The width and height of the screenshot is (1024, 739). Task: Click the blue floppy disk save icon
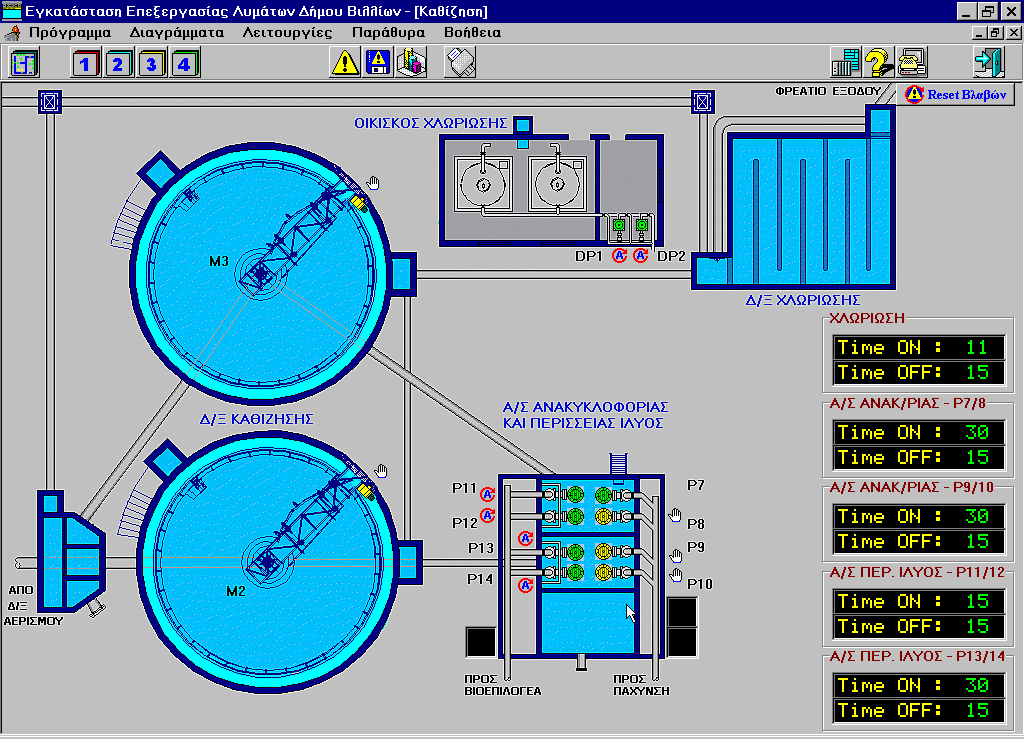(379, 63)
